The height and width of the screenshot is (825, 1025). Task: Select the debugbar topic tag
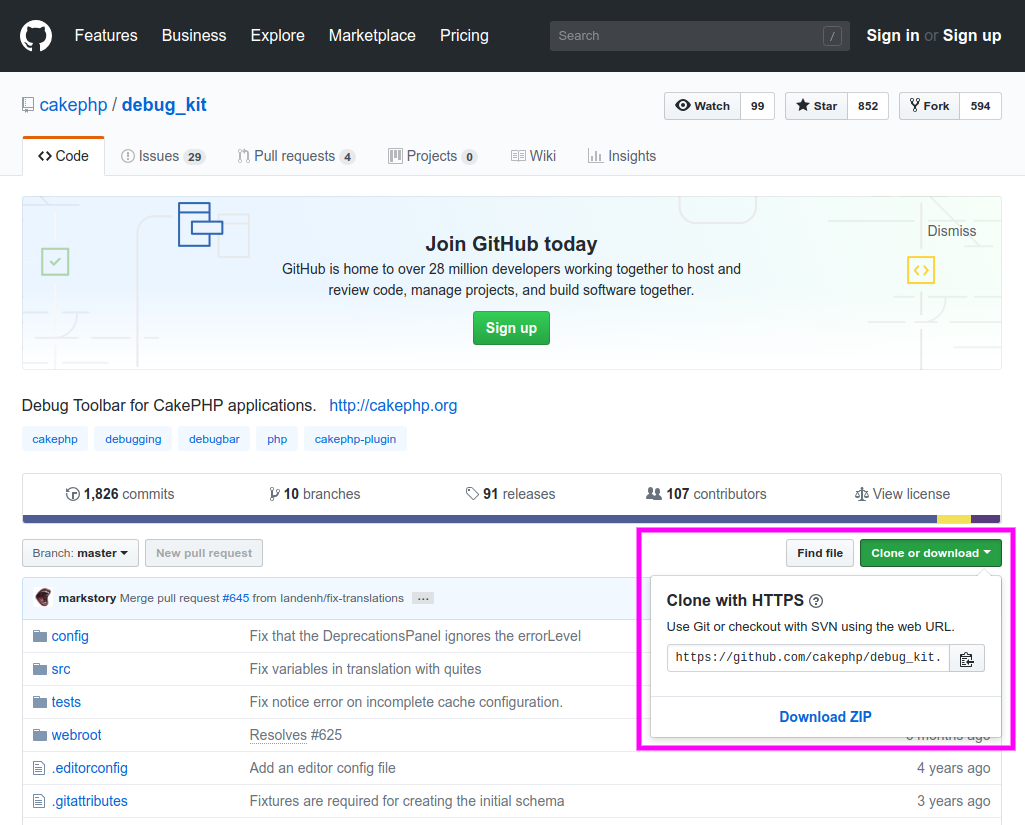tap(214, 439)
